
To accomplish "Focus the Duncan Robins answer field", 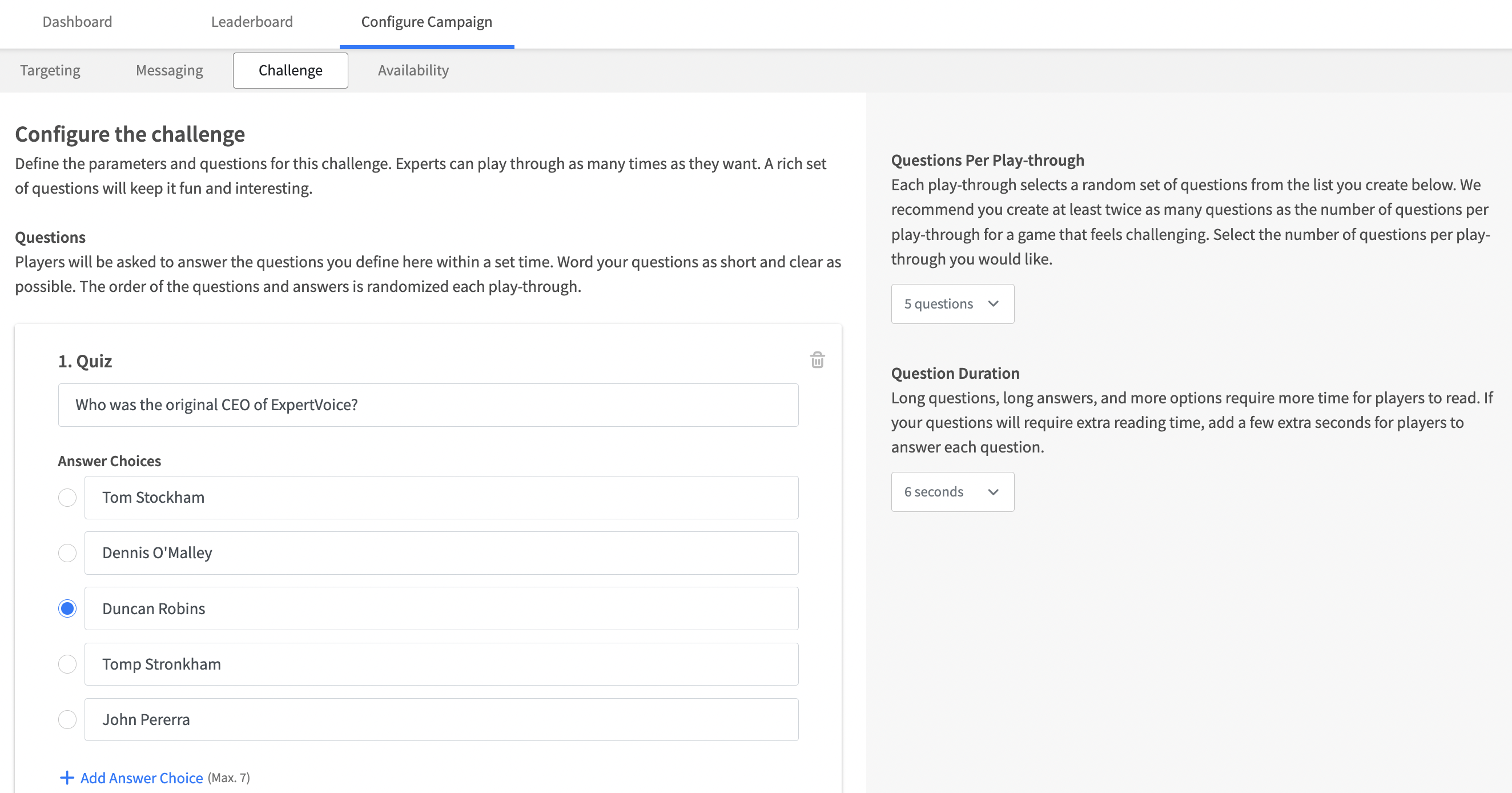I will (441, 608).
